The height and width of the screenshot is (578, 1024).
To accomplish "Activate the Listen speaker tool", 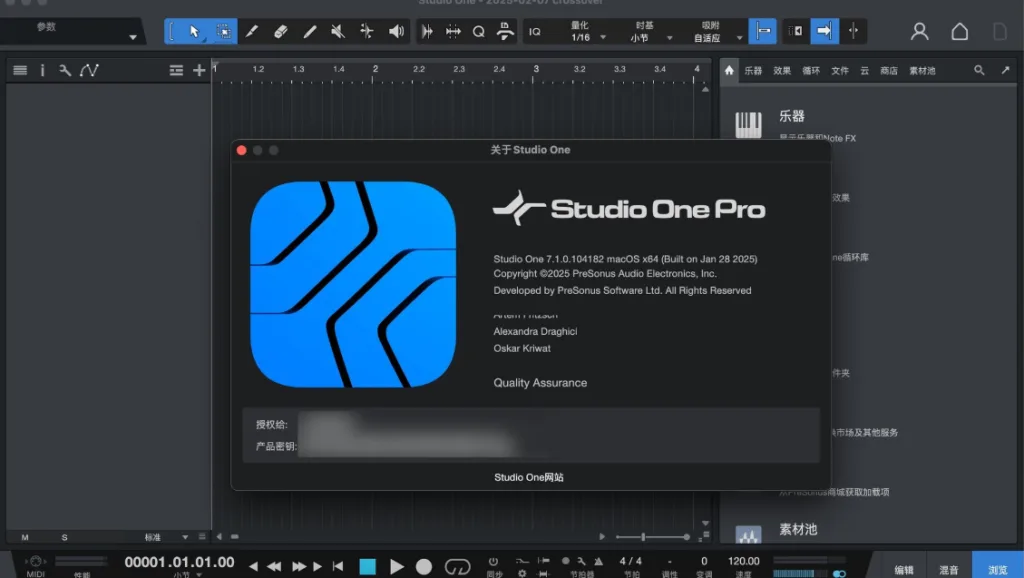I will click(396, 32).
